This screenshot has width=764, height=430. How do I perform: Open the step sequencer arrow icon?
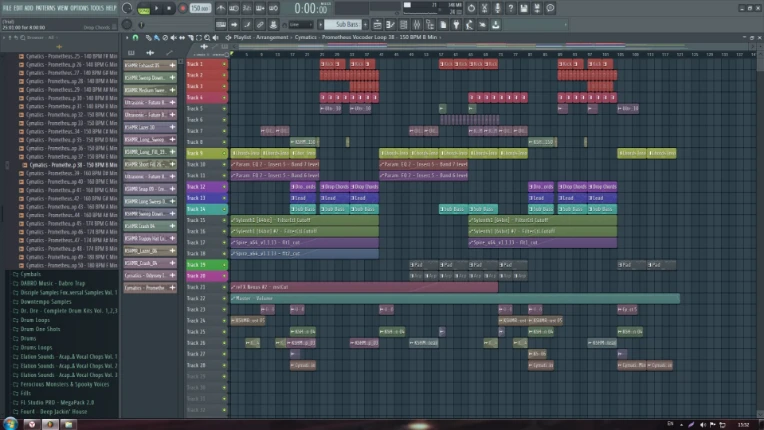234,24
